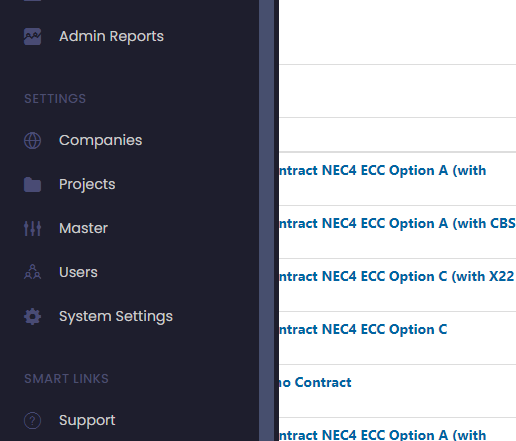Viewport: 516px width, 441px height.
Task: Click the sidebar vertical scrollbar
Action: tap(267, 220)
